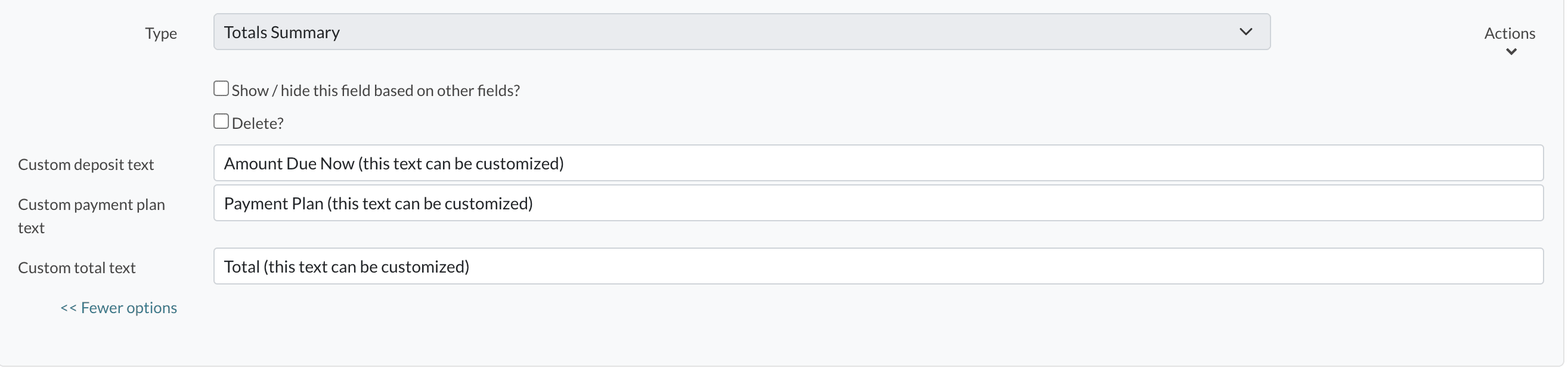Expand the Actions menu

1509,33
